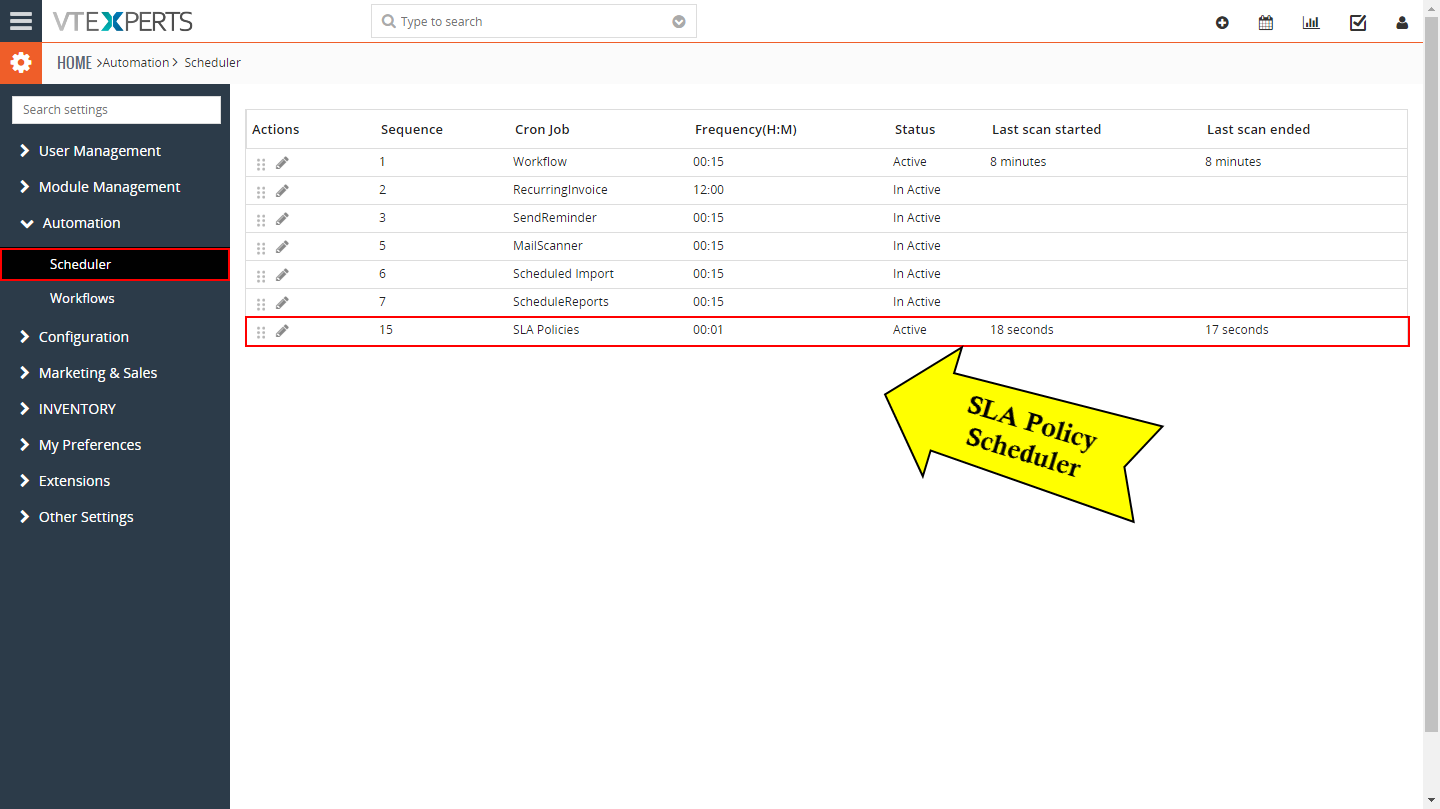Expand Configuration section
Image resolution: width=1440 pixels, height=809 pixels.
(74, 337)
